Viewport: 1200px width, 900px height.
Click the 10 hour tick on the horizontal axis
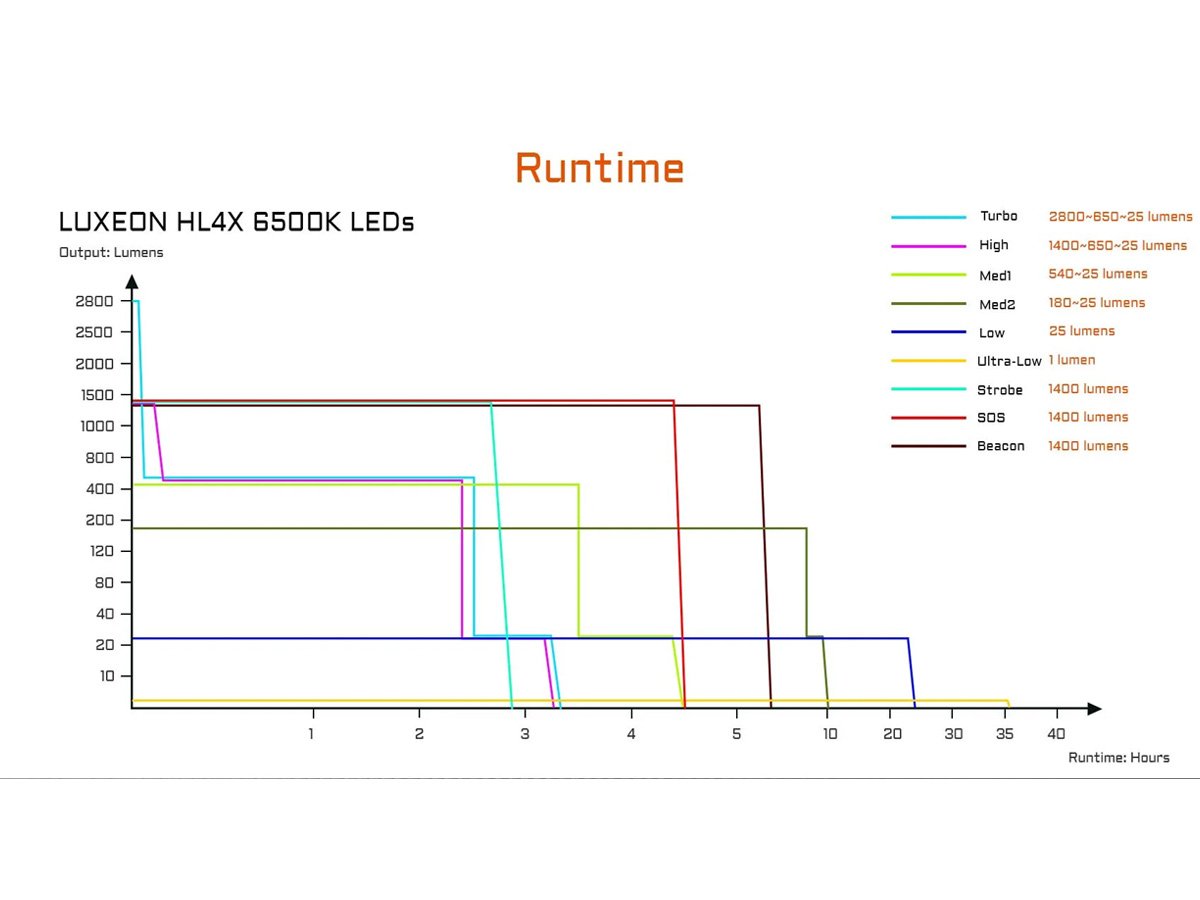(830, 734)
